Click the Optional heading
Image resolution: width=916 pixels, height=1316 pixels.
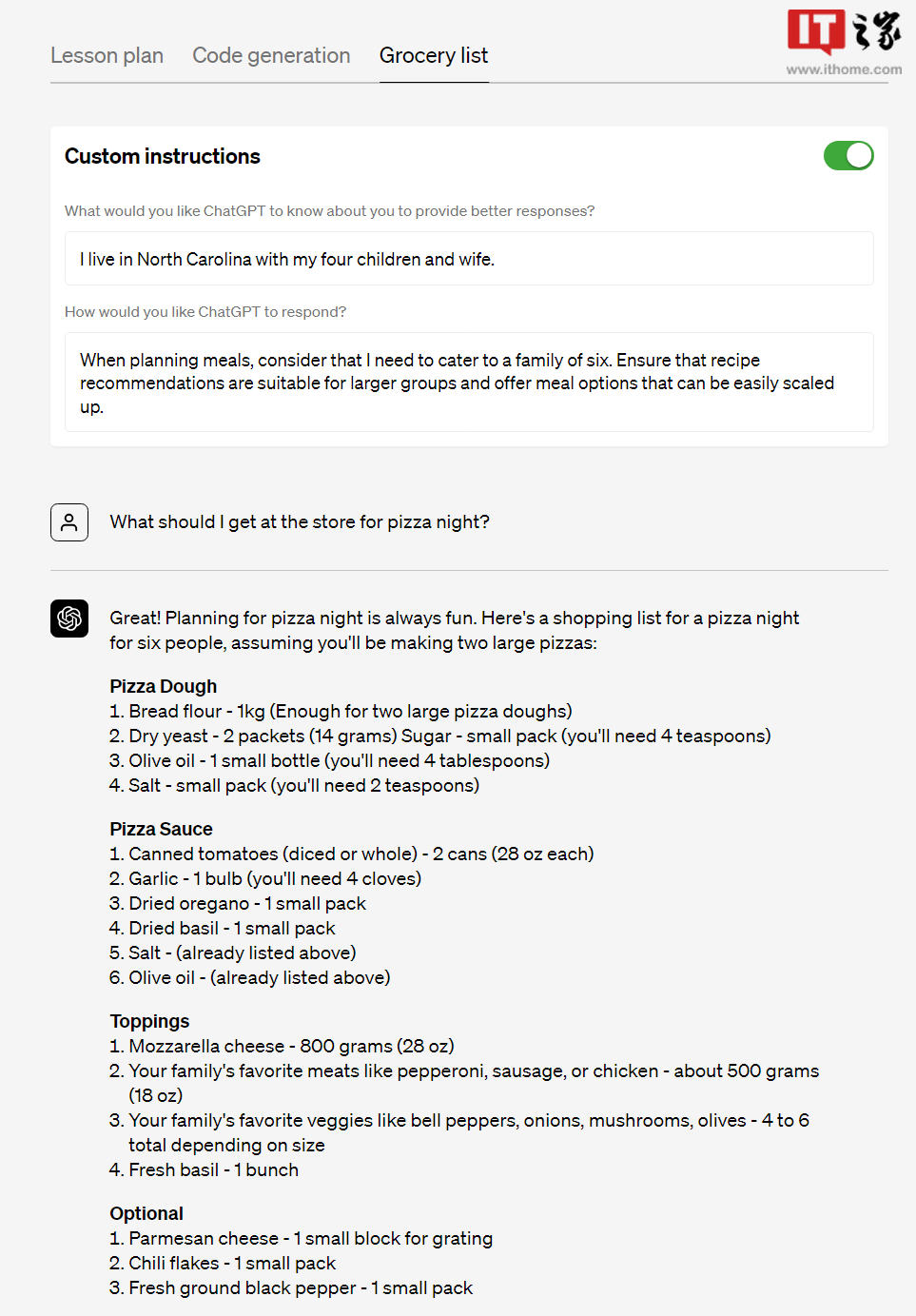[146, 1213]
